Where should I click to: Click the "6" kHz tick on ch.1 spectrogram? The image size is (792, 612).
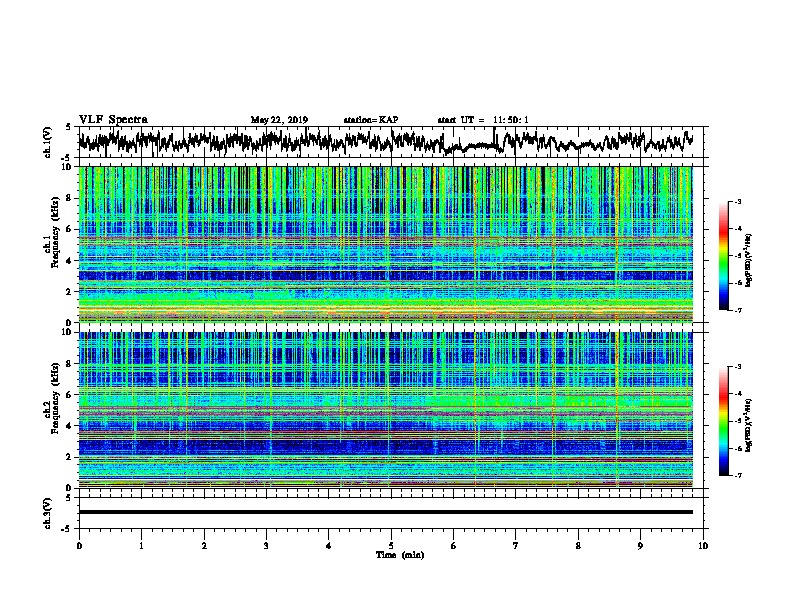pyautogui.click(x=70, y=230)
